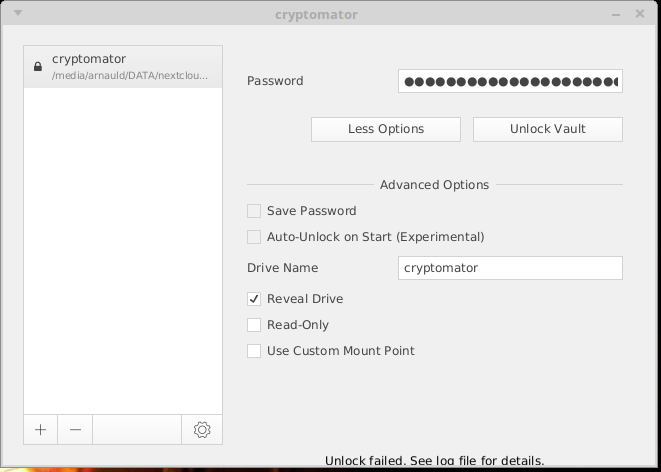The width and height of the screenshot is (661, 472).
Task: Toggle Auto-Unlock on Start (Experimental)
Action: point(254,237)
